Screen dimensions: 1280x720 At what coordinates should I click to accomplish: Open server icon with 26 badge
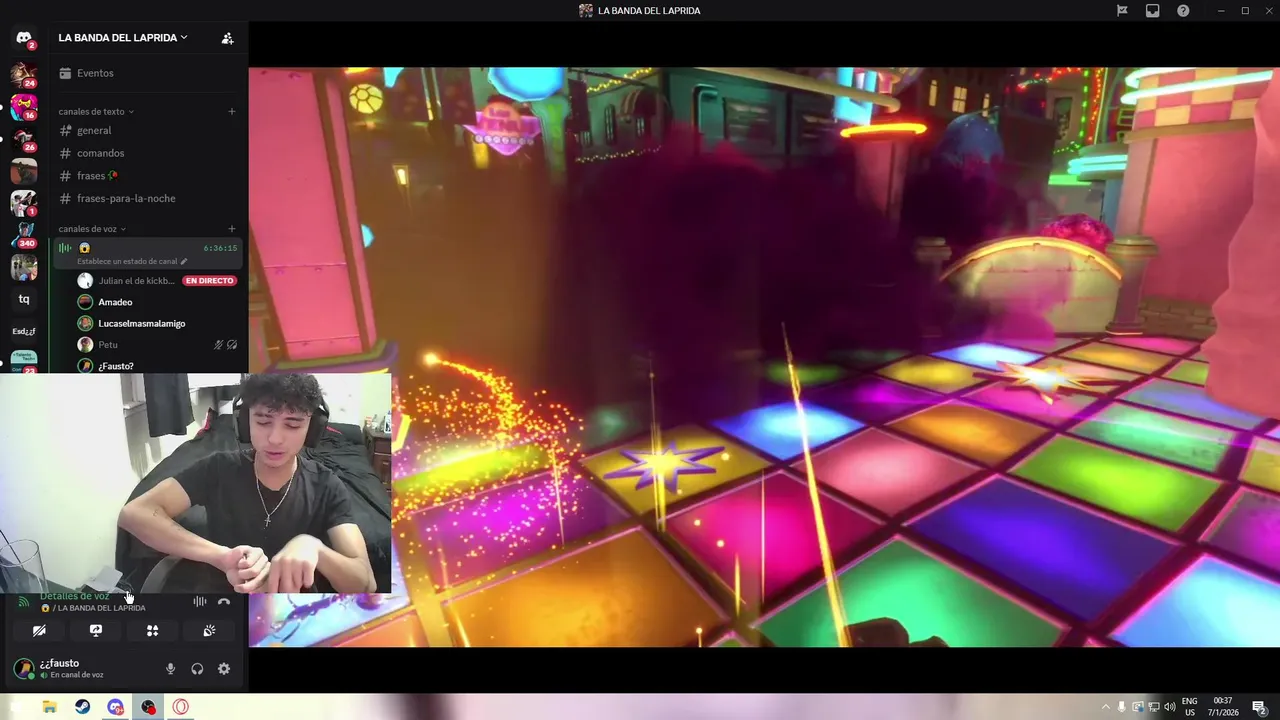coord(24,139)
